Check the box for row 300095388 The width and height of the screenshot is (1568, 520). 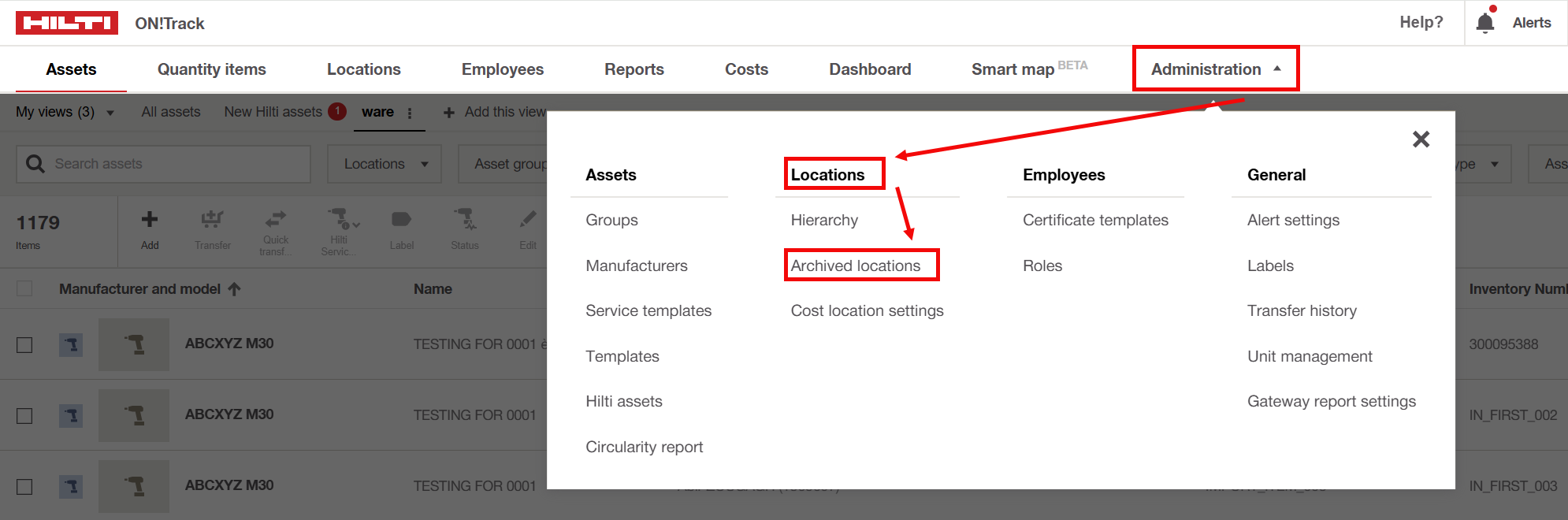pyautogui.click(x=24, y=345)
